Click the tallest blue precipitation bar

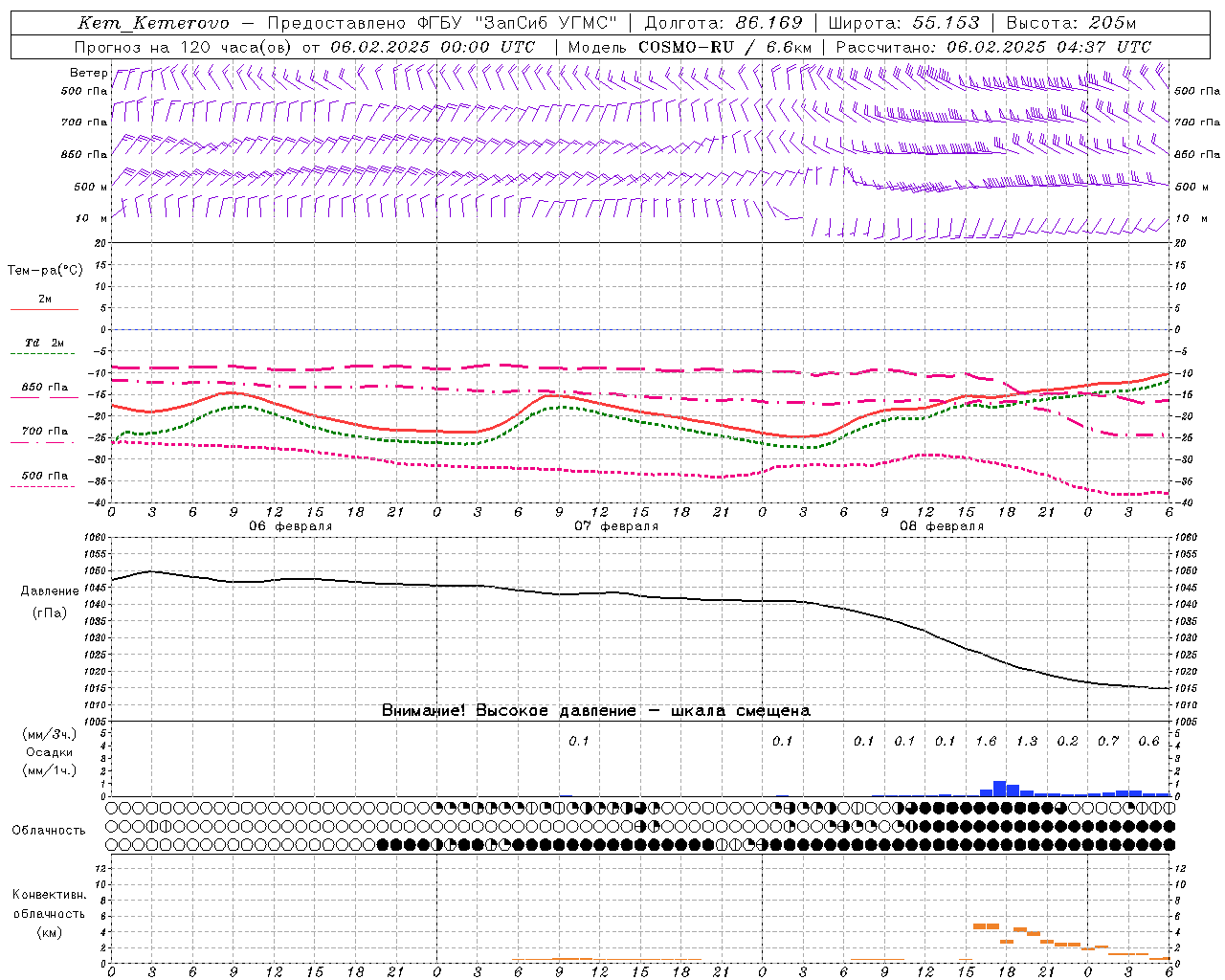tap(999, 789)
